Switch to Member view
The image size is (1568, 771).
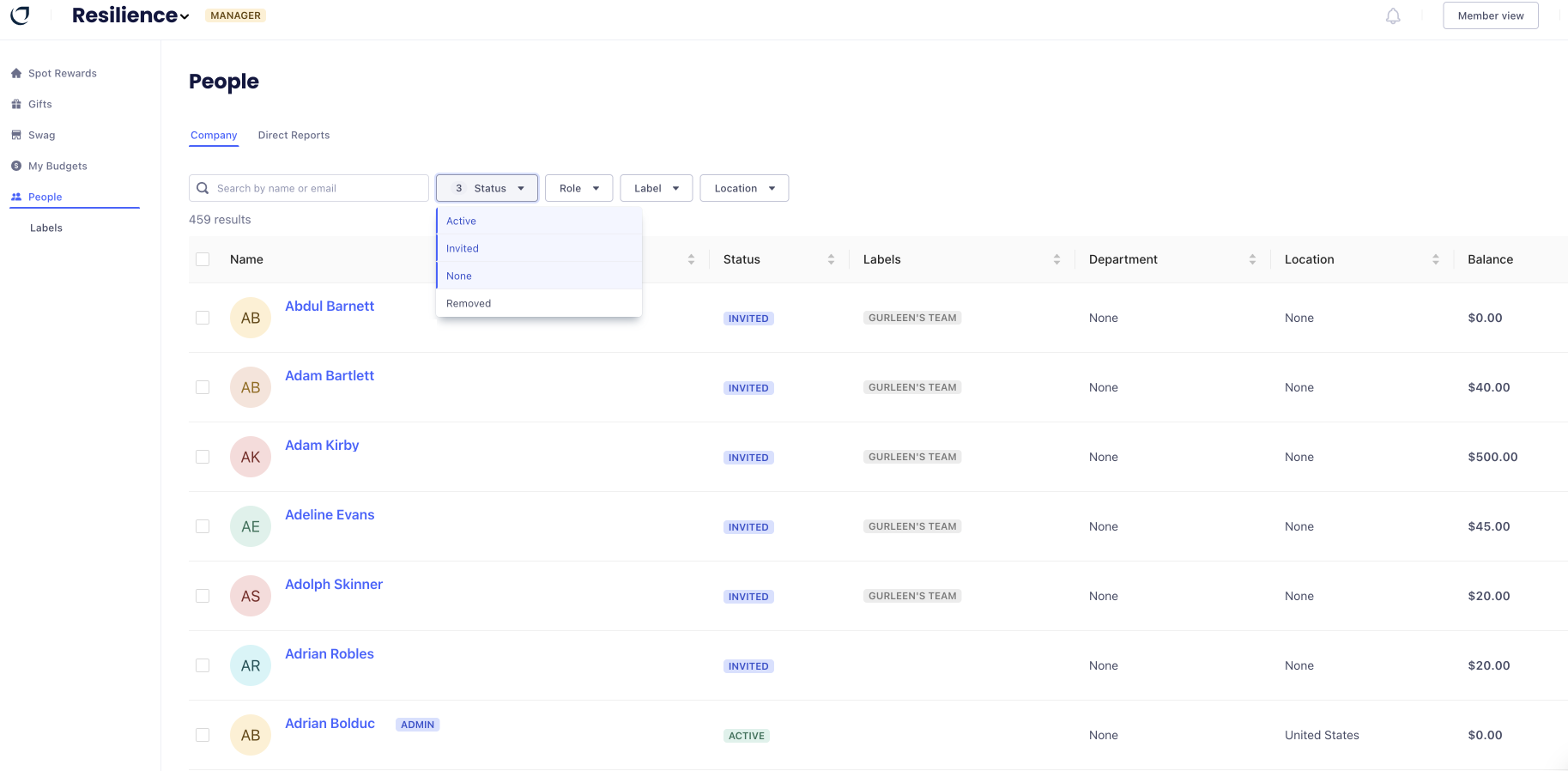point(1491,15)
